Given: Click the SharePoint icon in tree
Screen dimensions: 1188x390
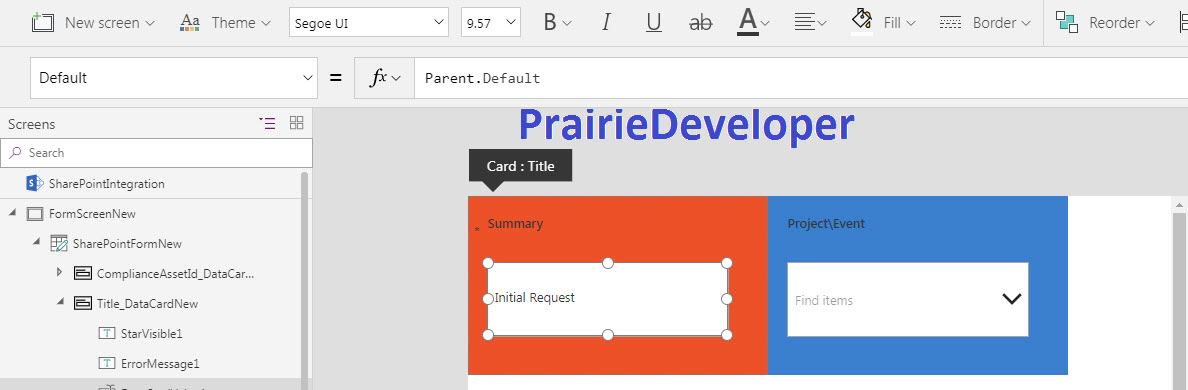Looking at the screenshot, I should point(33,183).
